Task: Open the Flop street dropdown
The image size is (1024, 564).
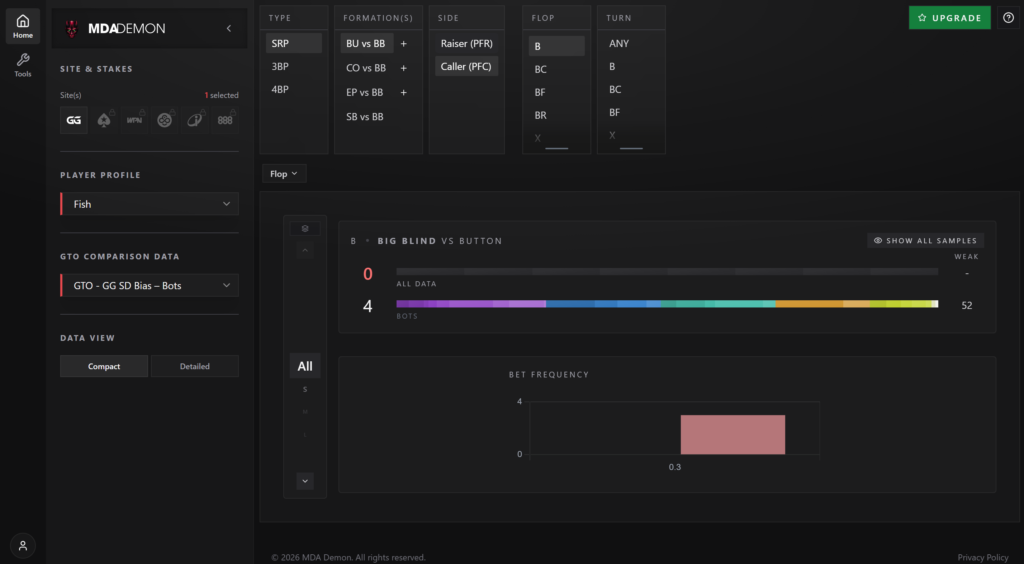Action: point(284,174)
